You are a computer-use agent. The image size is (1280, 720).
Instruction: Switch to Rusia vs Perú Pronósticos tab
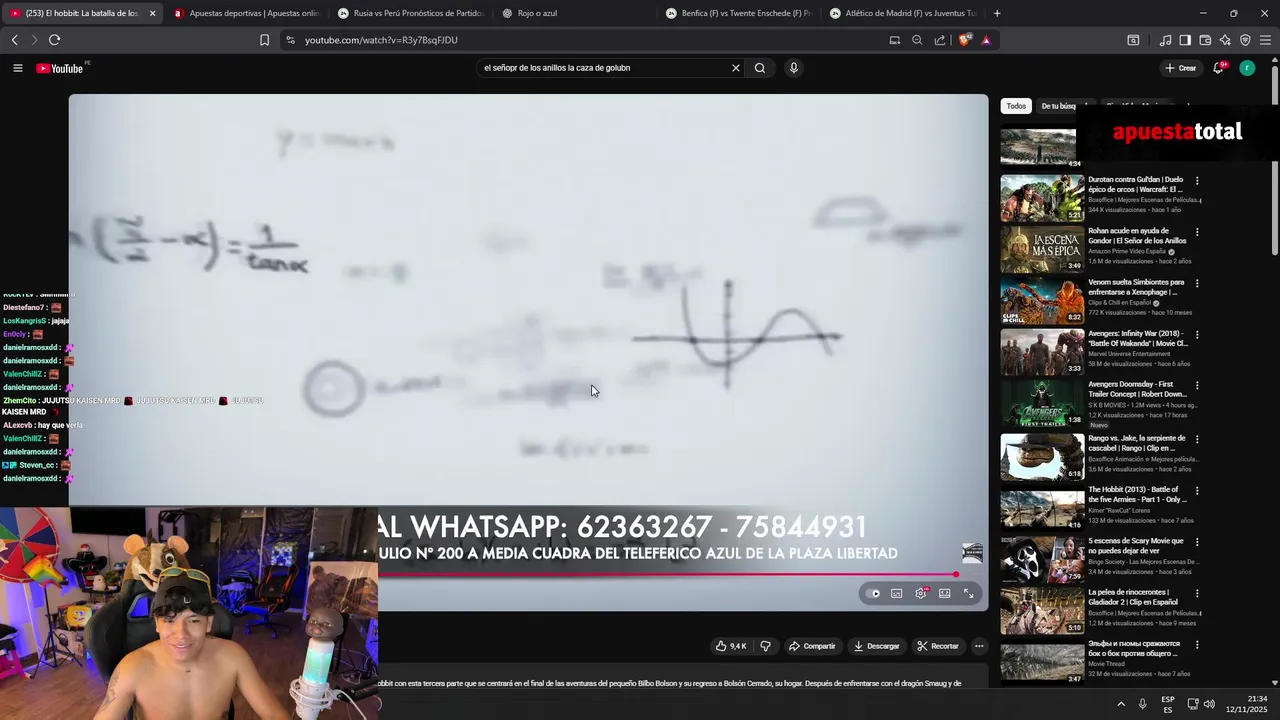click(411, 13)
